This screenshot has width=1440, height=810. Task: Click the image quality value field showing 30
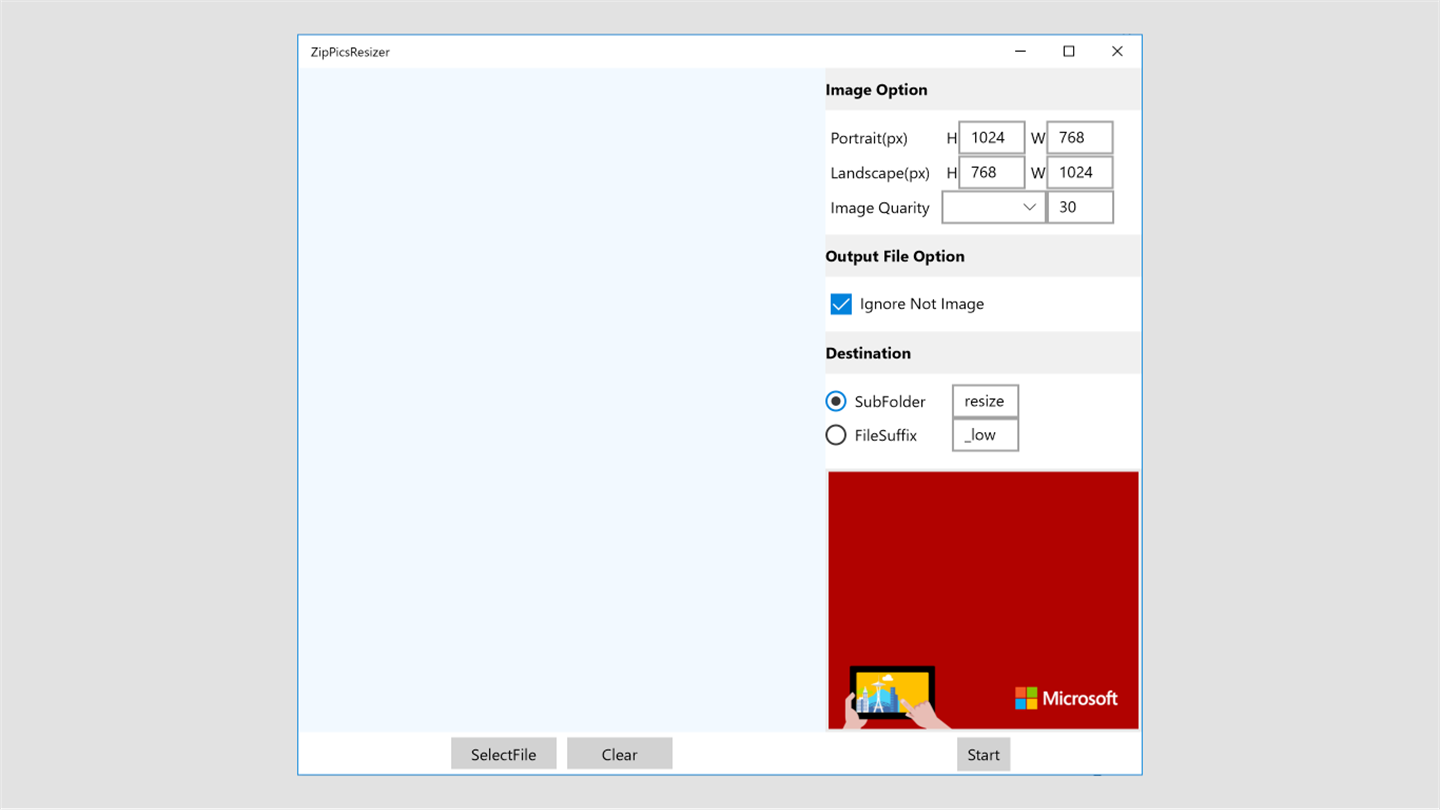point(1080,207)
